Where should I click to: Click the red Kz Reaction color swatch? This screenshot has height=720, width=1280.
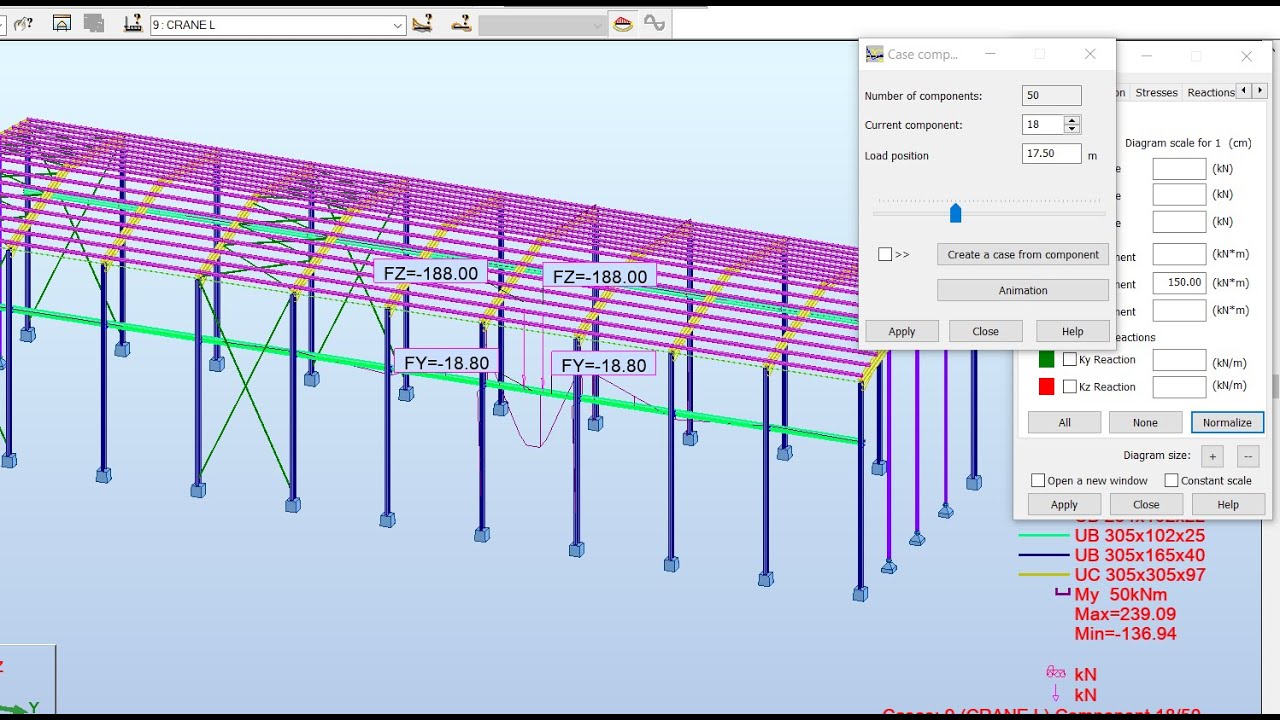point(1046,387)
